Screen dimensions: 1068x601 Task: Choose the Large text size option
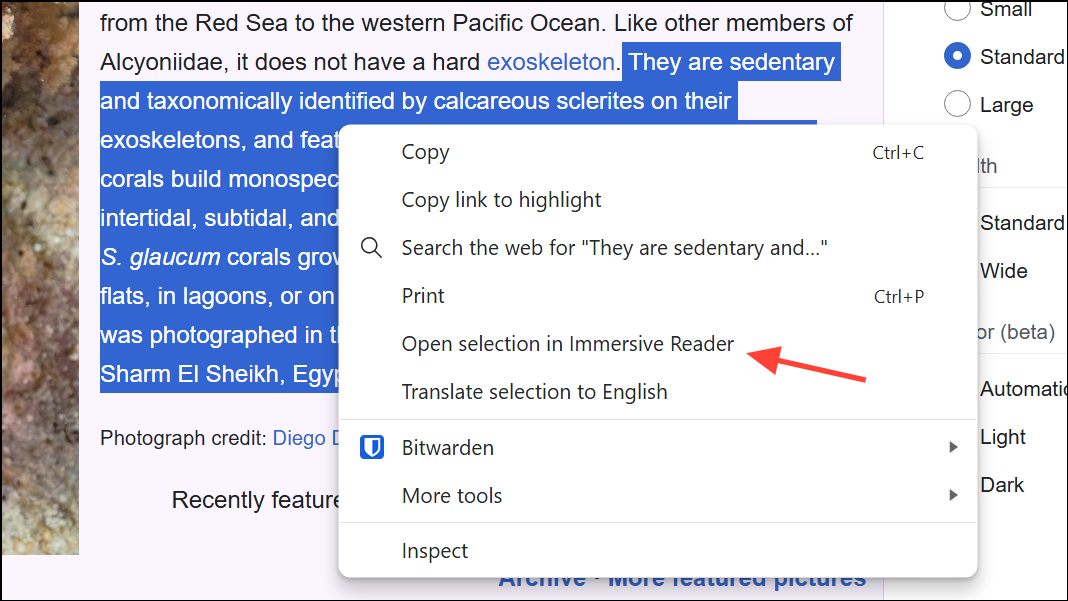(x=957, y=104)
